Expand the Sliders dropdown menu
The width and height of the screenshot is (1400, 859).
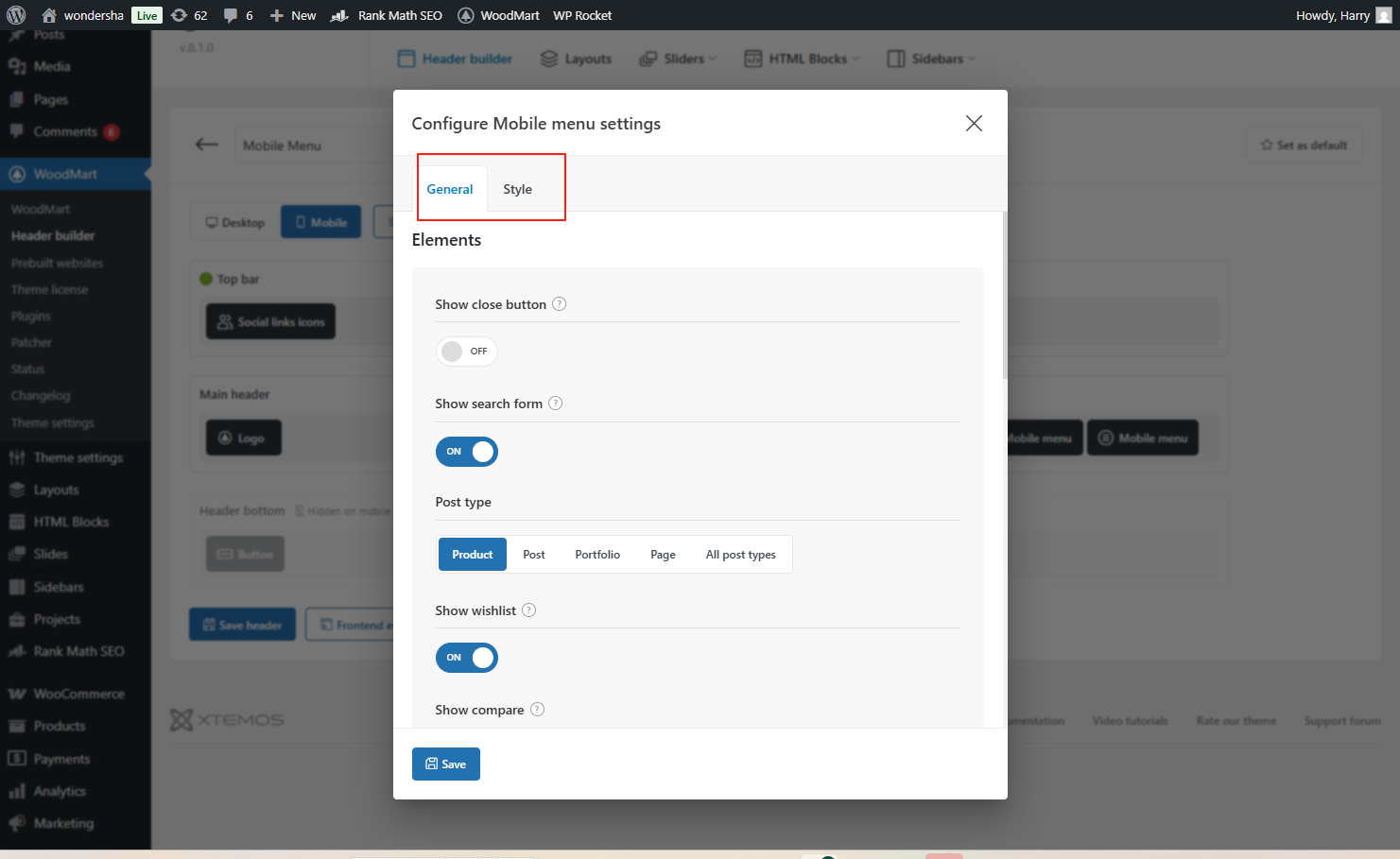coord(678,59)
